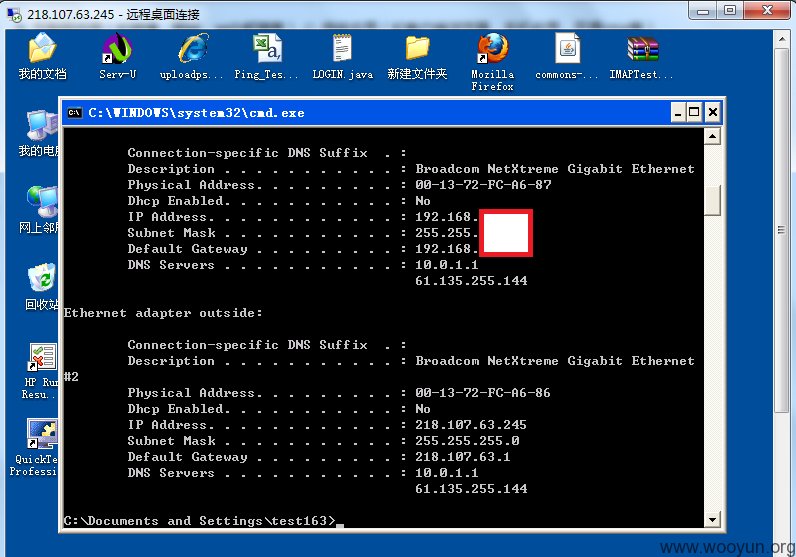Close the remote desktop connection window
796x557 pixels.
coord(768,10)
